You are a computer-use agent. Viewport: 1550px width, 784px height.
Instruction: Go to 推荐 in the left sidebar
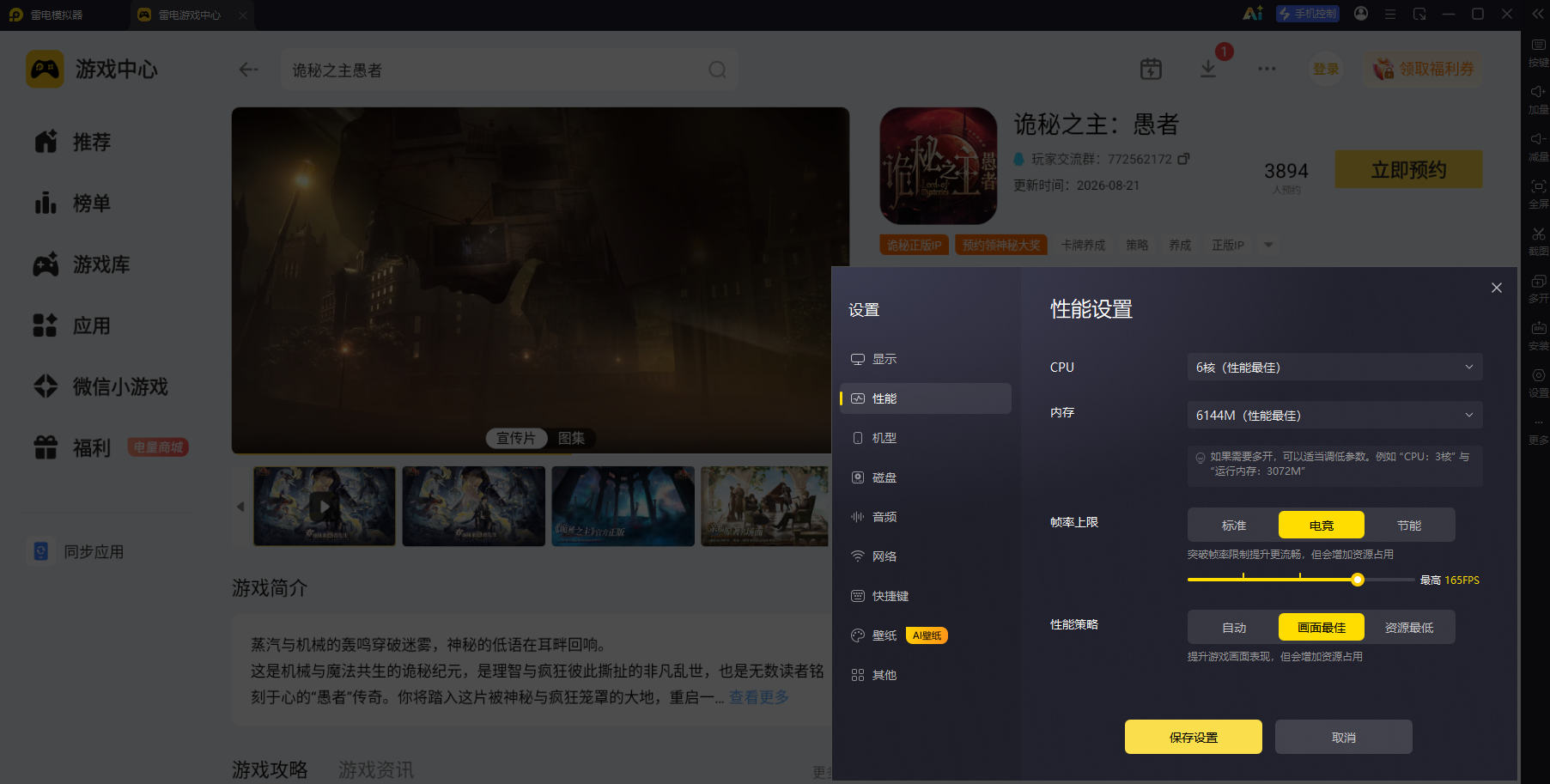73,142
